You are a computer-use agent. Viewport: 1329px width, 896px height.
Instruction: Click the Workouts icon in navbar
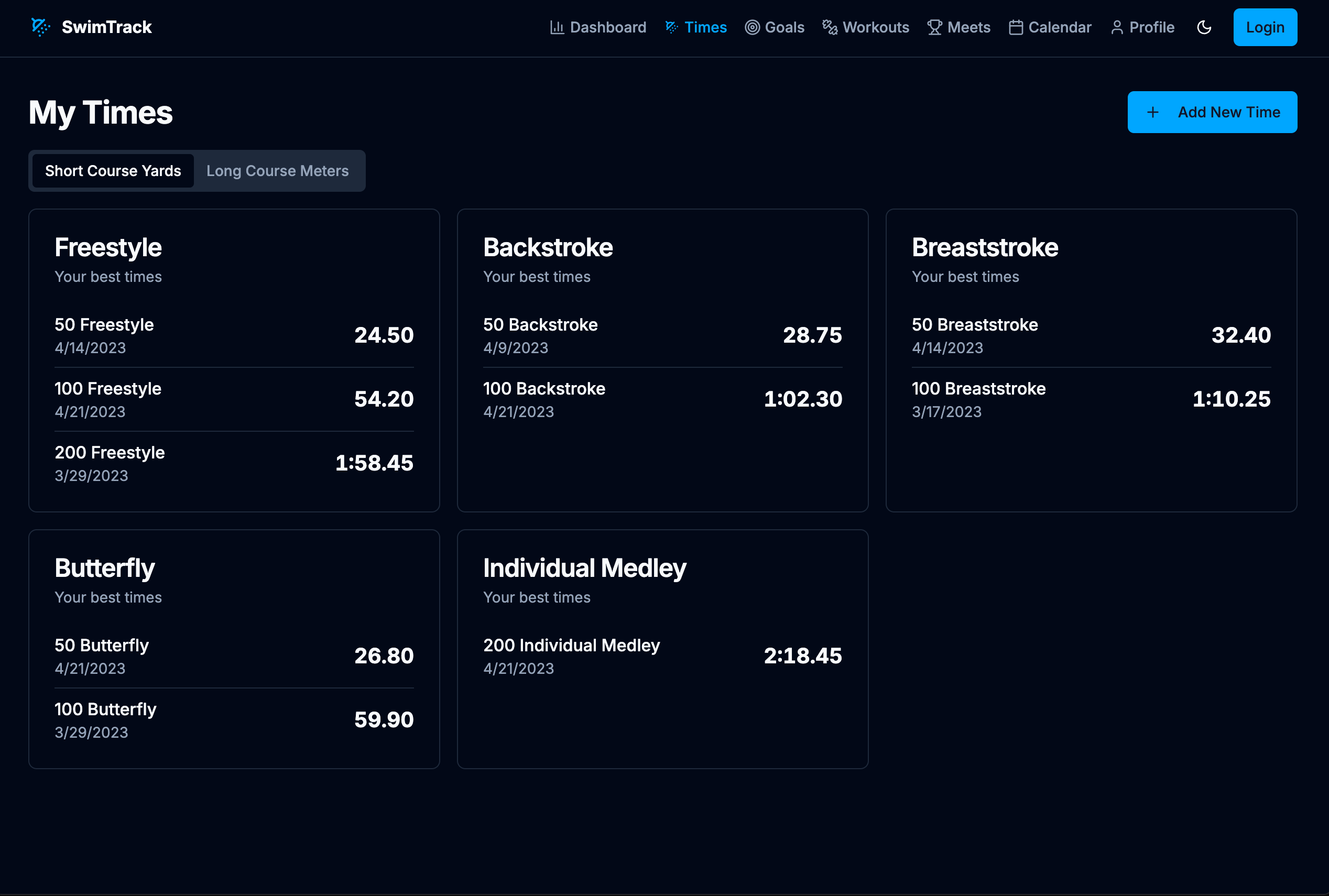(x=830, y=27)
